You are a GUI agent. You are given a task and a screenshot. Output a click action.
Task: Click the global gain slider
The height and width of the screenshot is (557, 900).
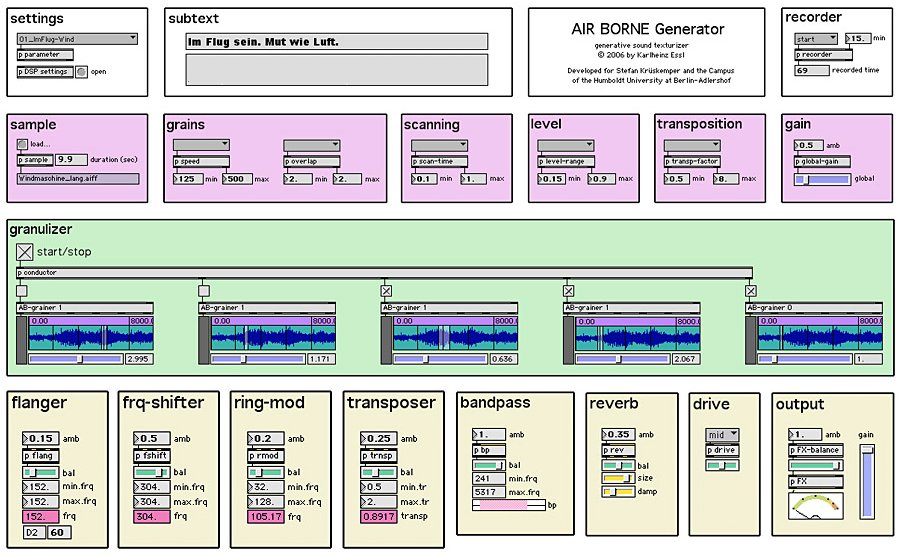[x=820, y=180]
